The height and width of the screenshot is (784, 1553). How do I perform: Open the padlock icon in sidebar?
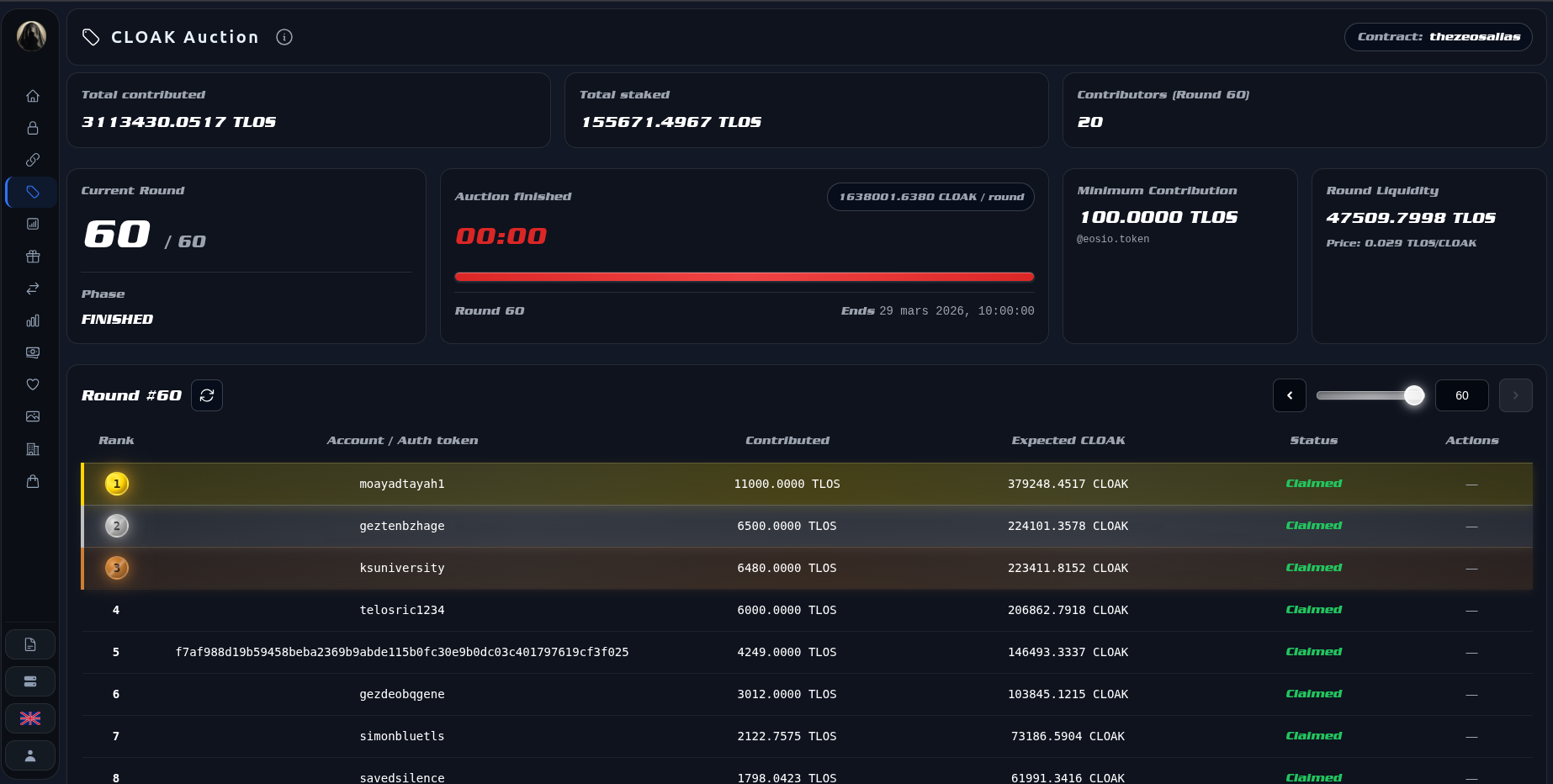click(x=33, y=128)
